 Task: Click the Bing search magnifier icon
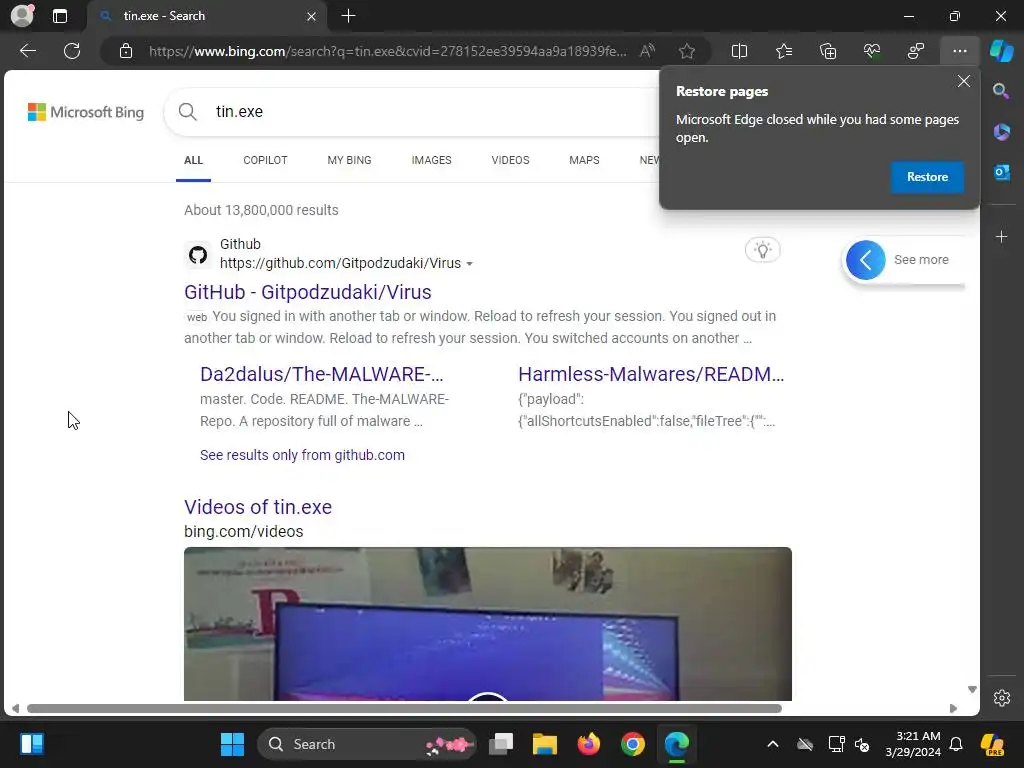188,112
